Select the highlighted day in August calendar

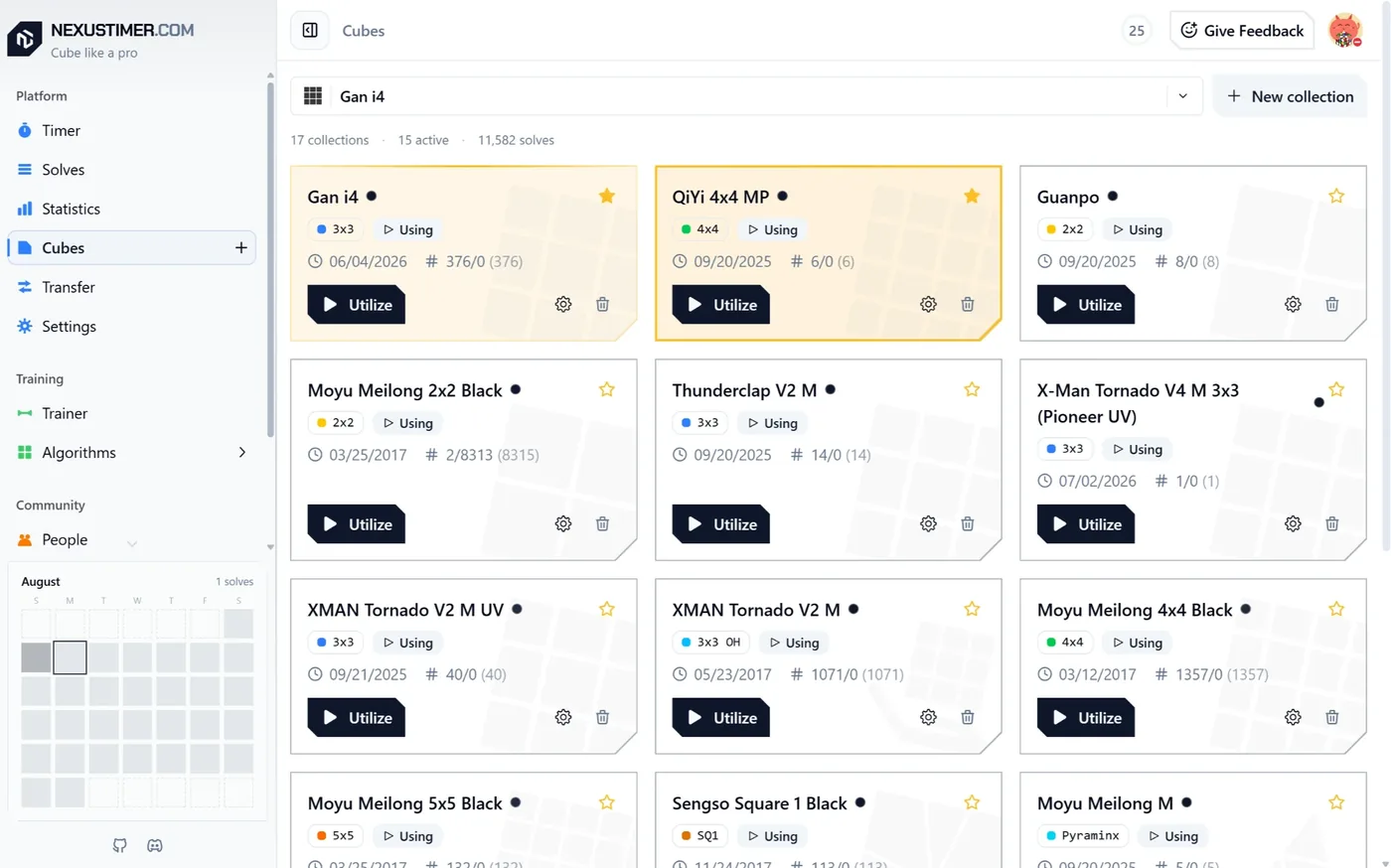tap(70, 657)
